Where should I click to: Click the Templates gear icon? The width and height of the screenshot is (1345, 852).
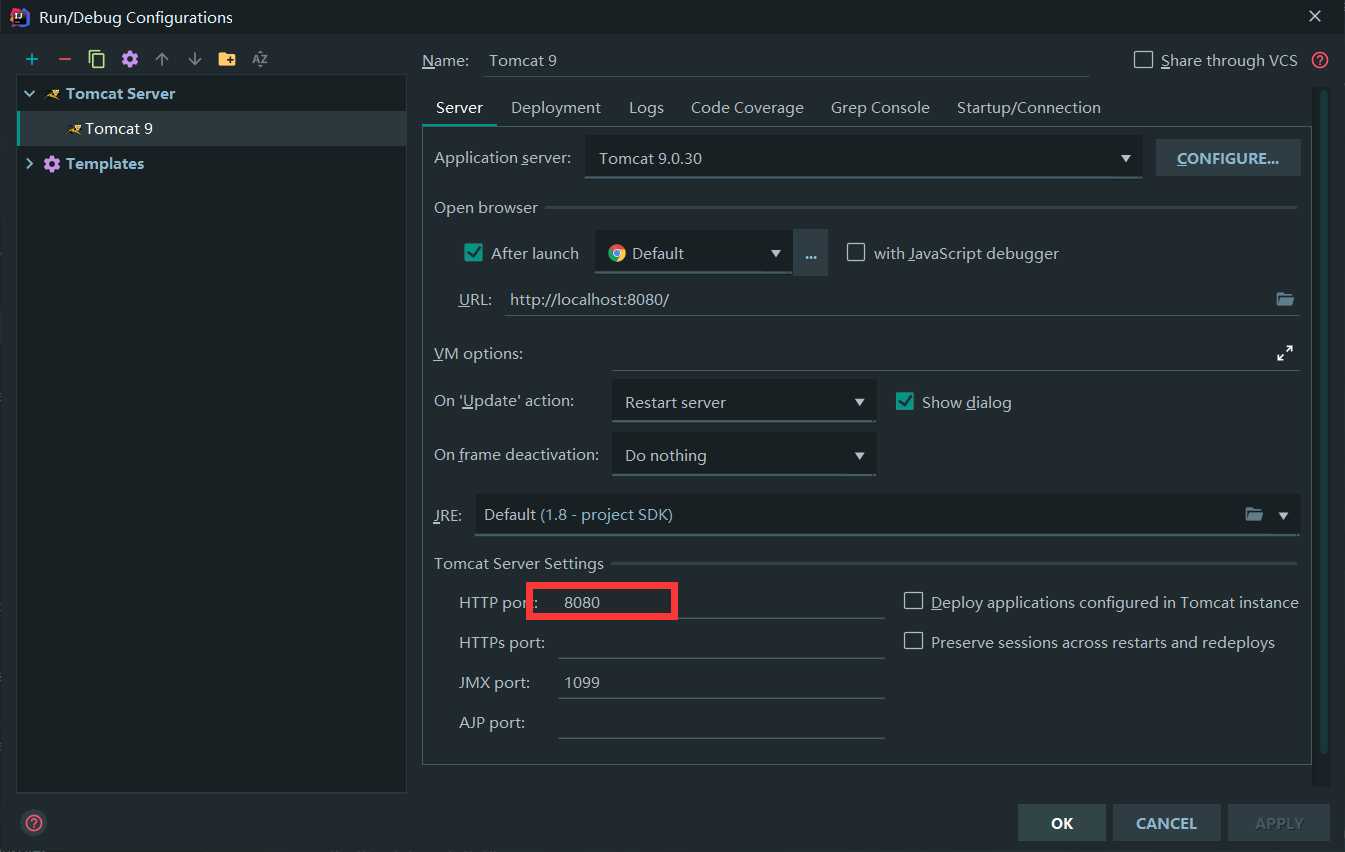point(52,164)
